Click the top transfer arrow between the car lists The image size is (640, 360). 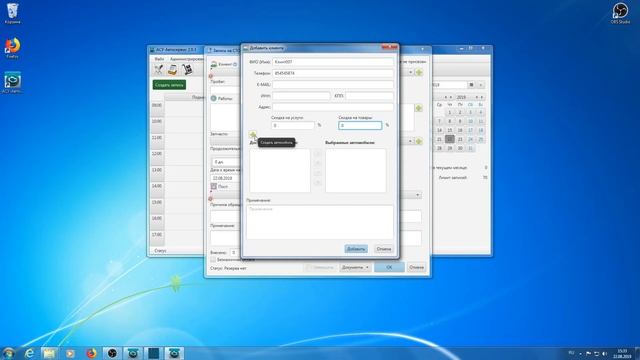point(318,154)
